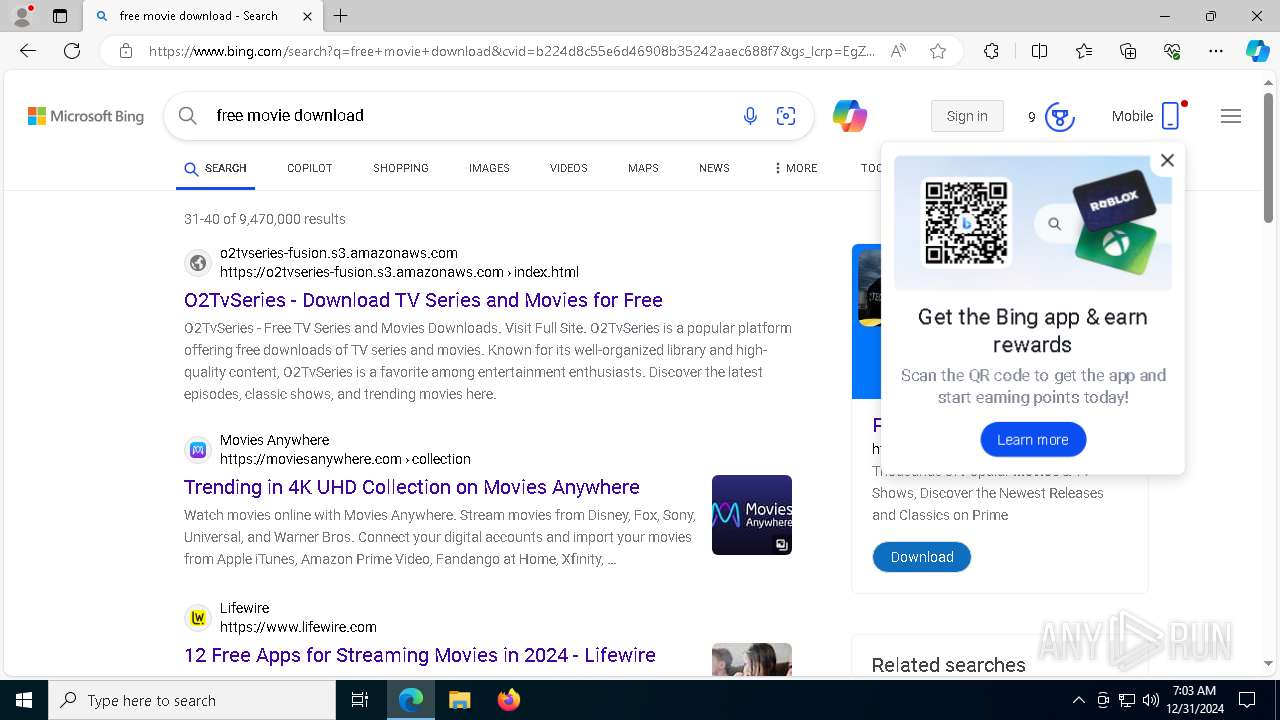This screenshot has height=720, width=1280.
Task: Click the Movies Anywhere site favicon
Action: [x=198, y=450]
